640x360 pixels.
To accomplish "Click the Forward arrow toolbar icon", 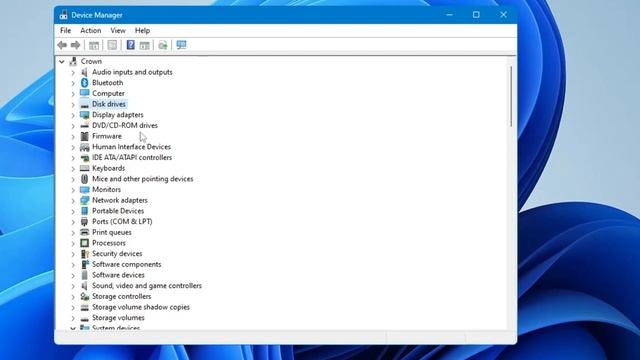I will [75, 45].
